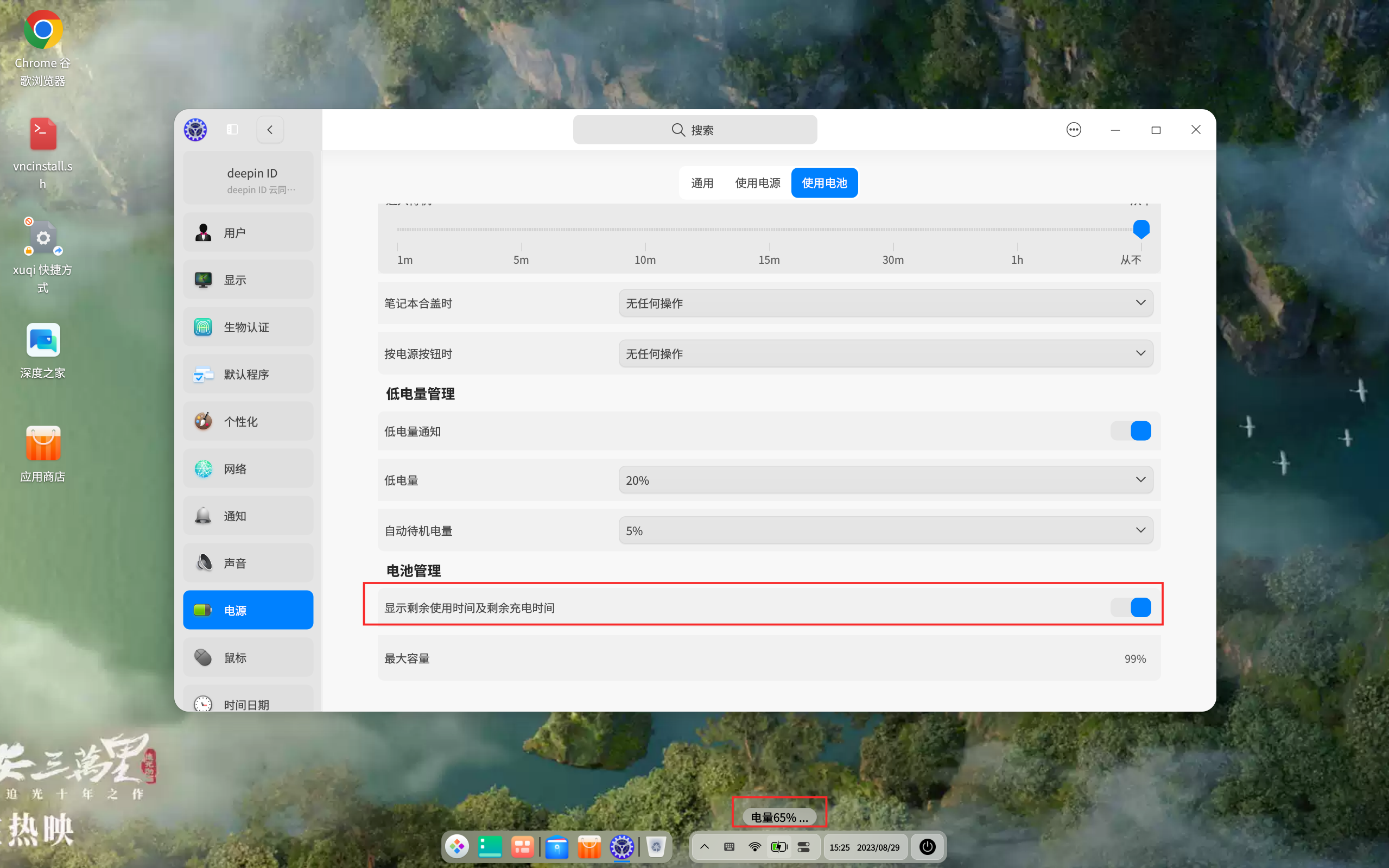
Task: Select the 生物认证 biometric settings icon
Action: [x=248, y=327]
